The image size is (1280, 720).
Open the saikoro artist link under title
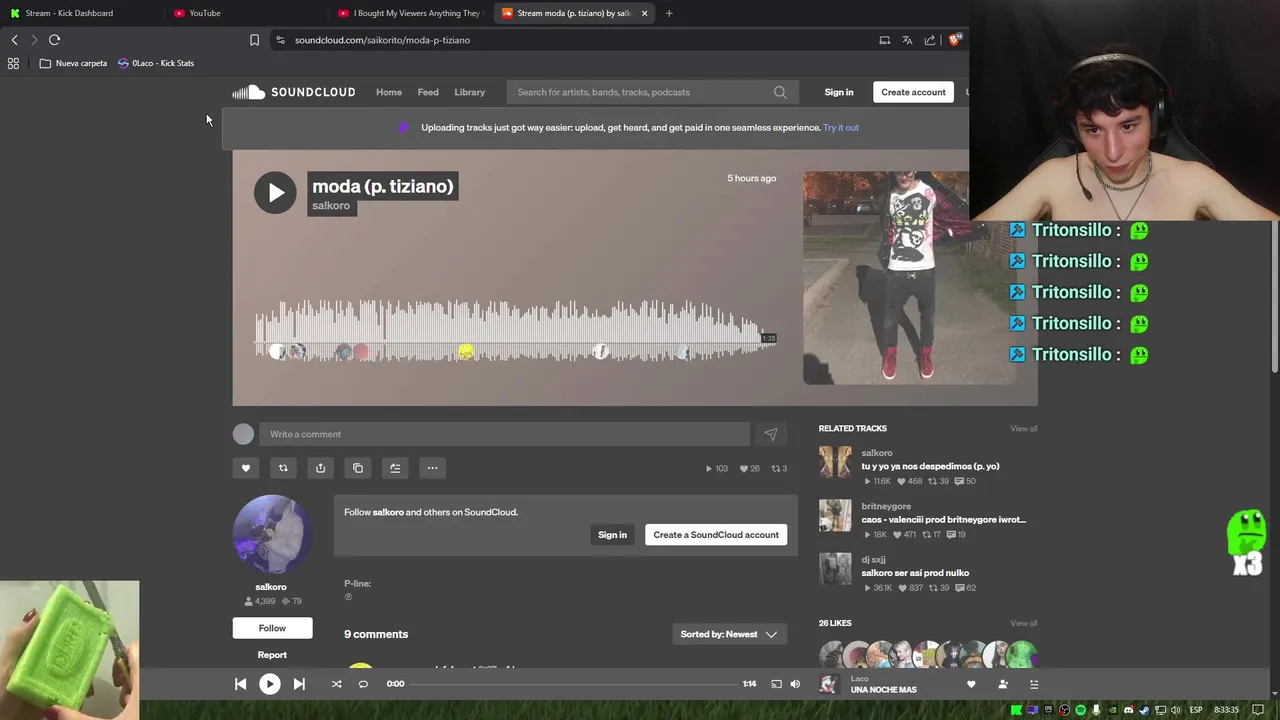[x=331, y=206]
